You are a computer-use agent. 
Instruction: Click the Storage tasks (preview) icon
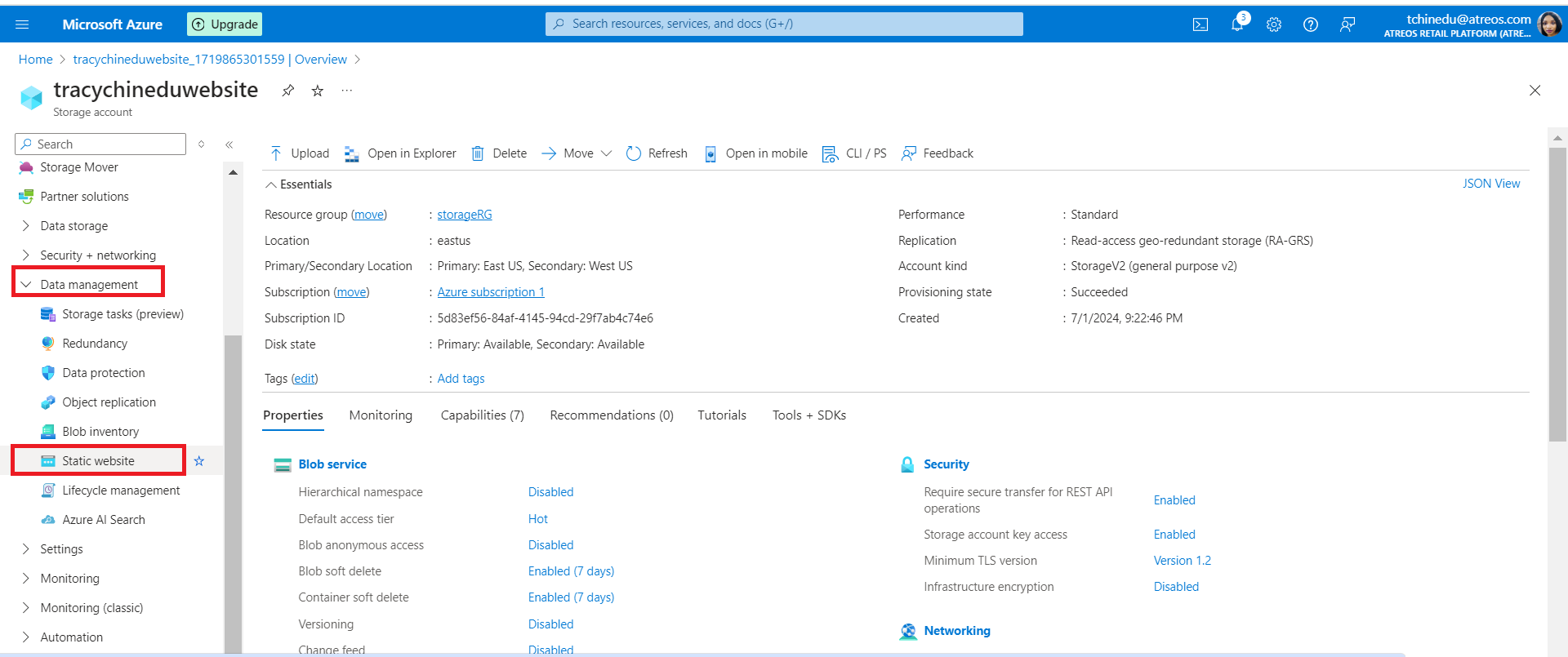pos(48,314)
